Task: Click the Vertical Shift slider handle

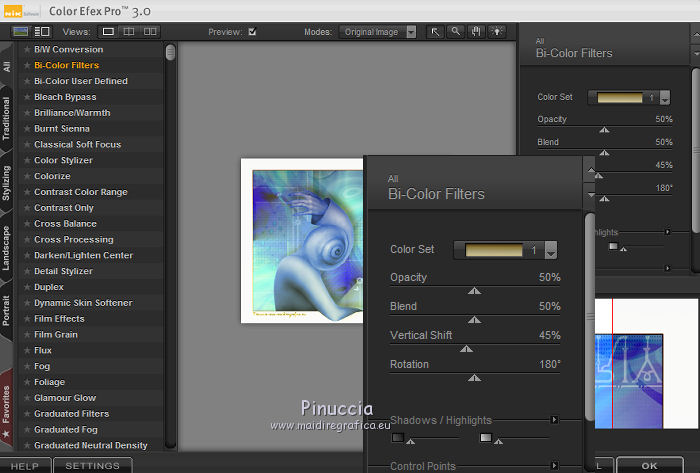Action: (465, 349)
